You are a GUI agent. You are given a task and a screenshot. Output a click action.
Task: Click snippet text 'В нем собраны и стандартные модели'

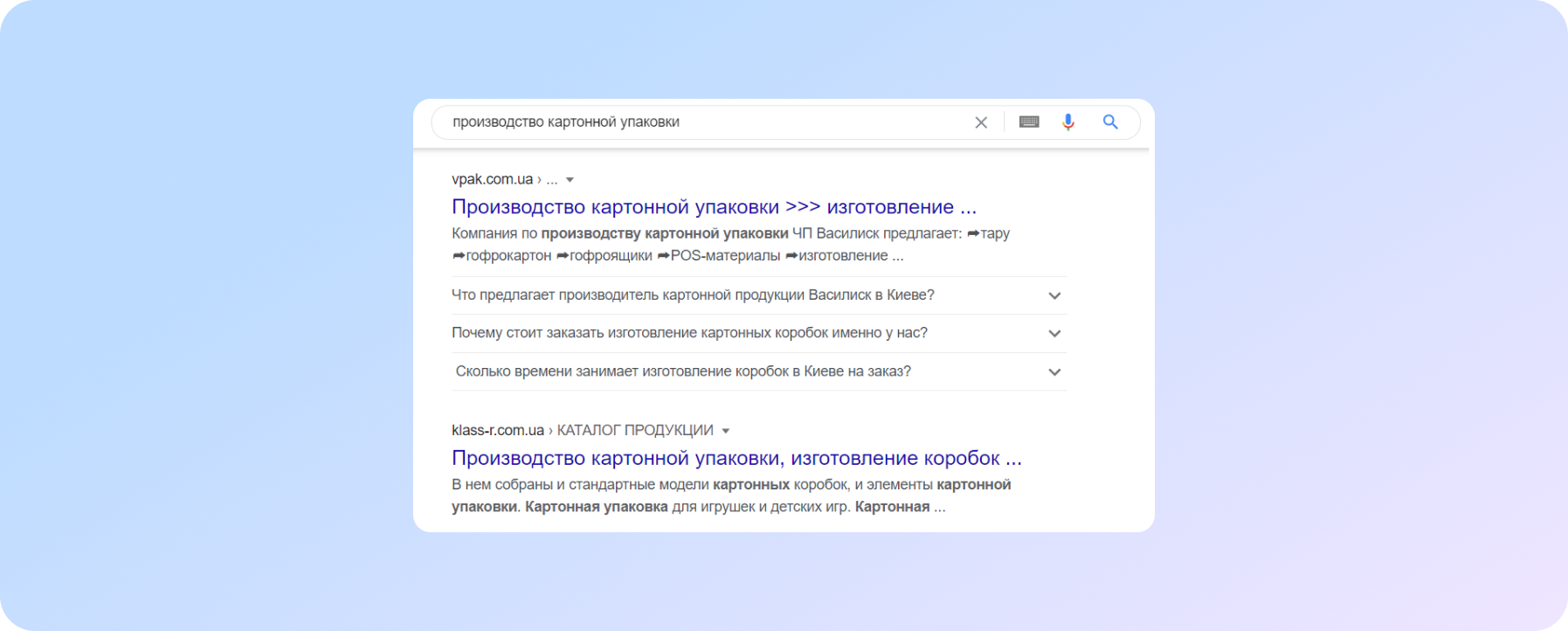coord(580,484)
